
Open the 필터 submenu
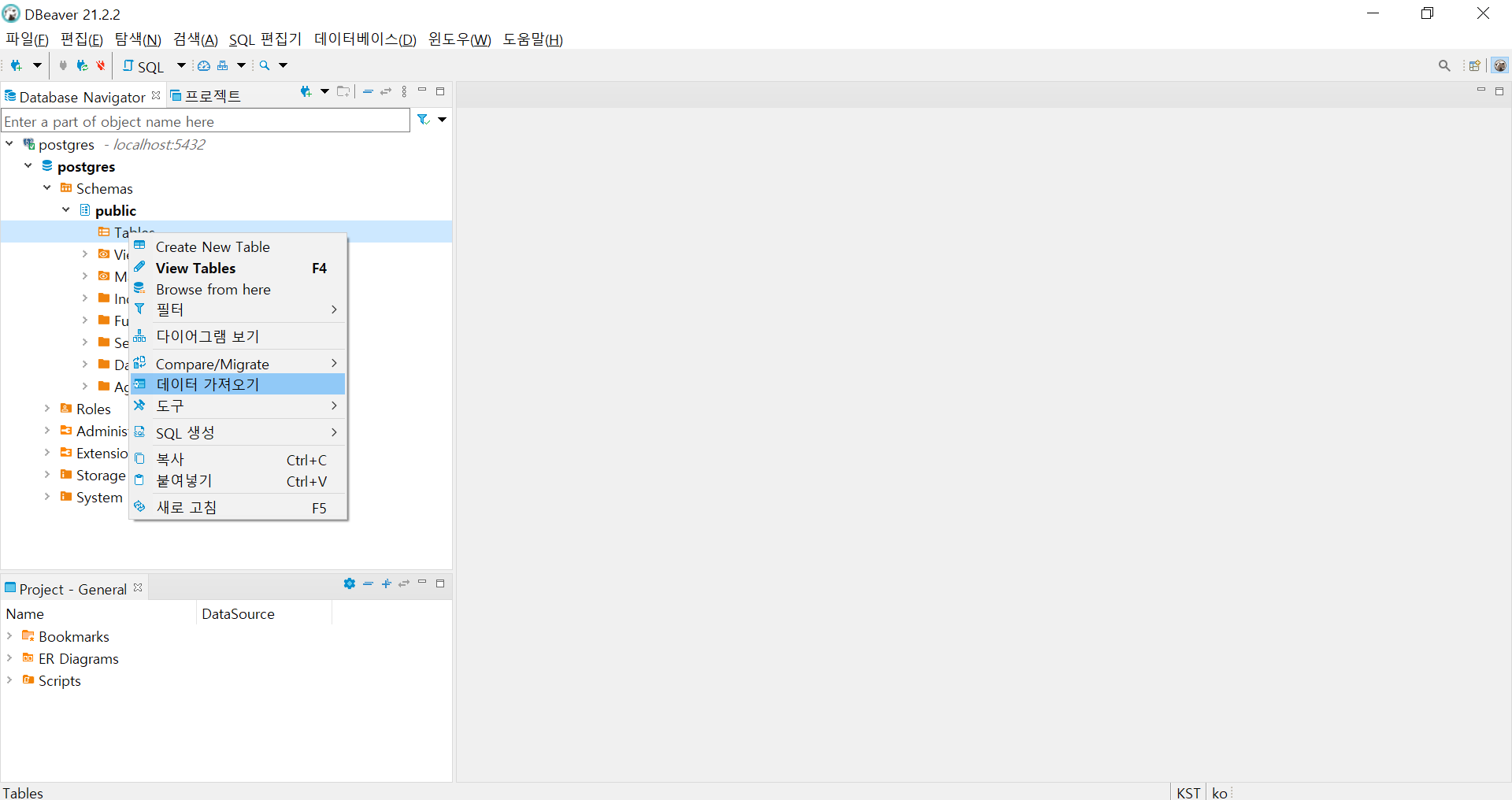(x=238, y=310)
